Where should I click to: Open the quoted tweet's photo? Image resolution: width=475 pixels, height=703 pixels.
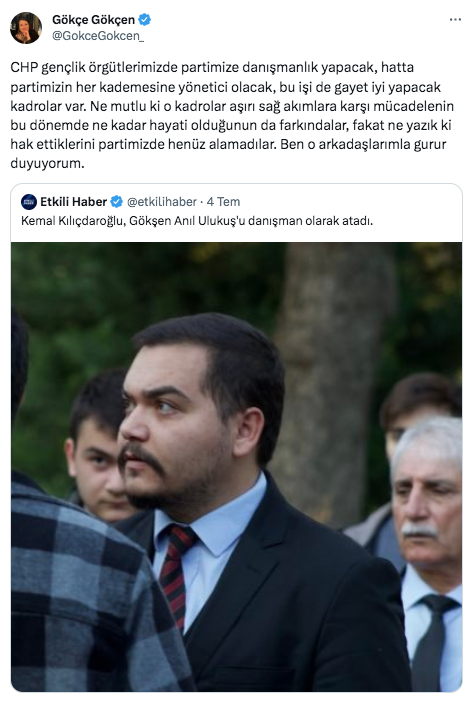click(x=236, y=467)
